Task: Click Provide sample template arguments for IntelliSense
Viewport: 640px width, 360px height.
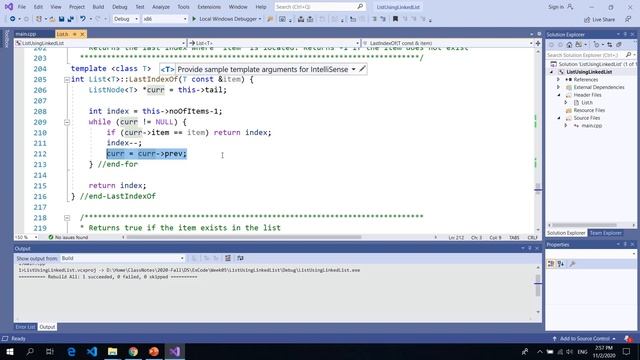Action: (x=263, y=69)
